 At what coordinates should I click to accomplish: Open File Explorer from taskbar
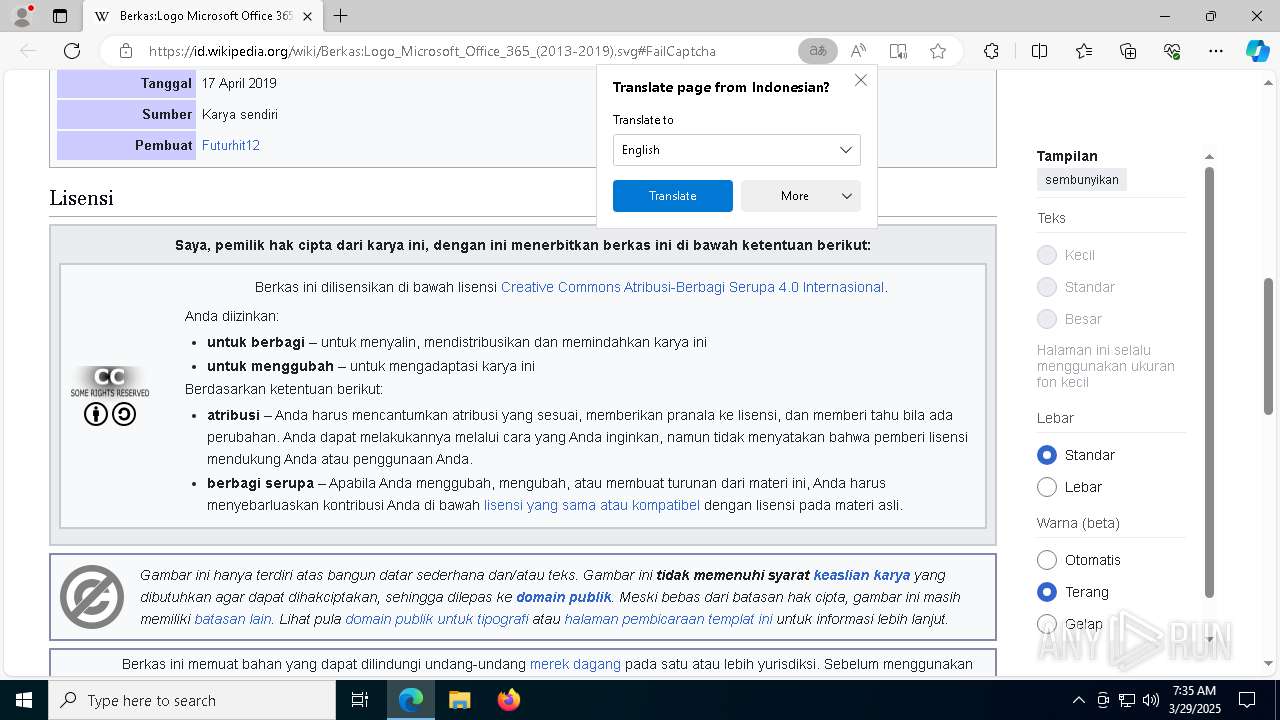point(459,700)
